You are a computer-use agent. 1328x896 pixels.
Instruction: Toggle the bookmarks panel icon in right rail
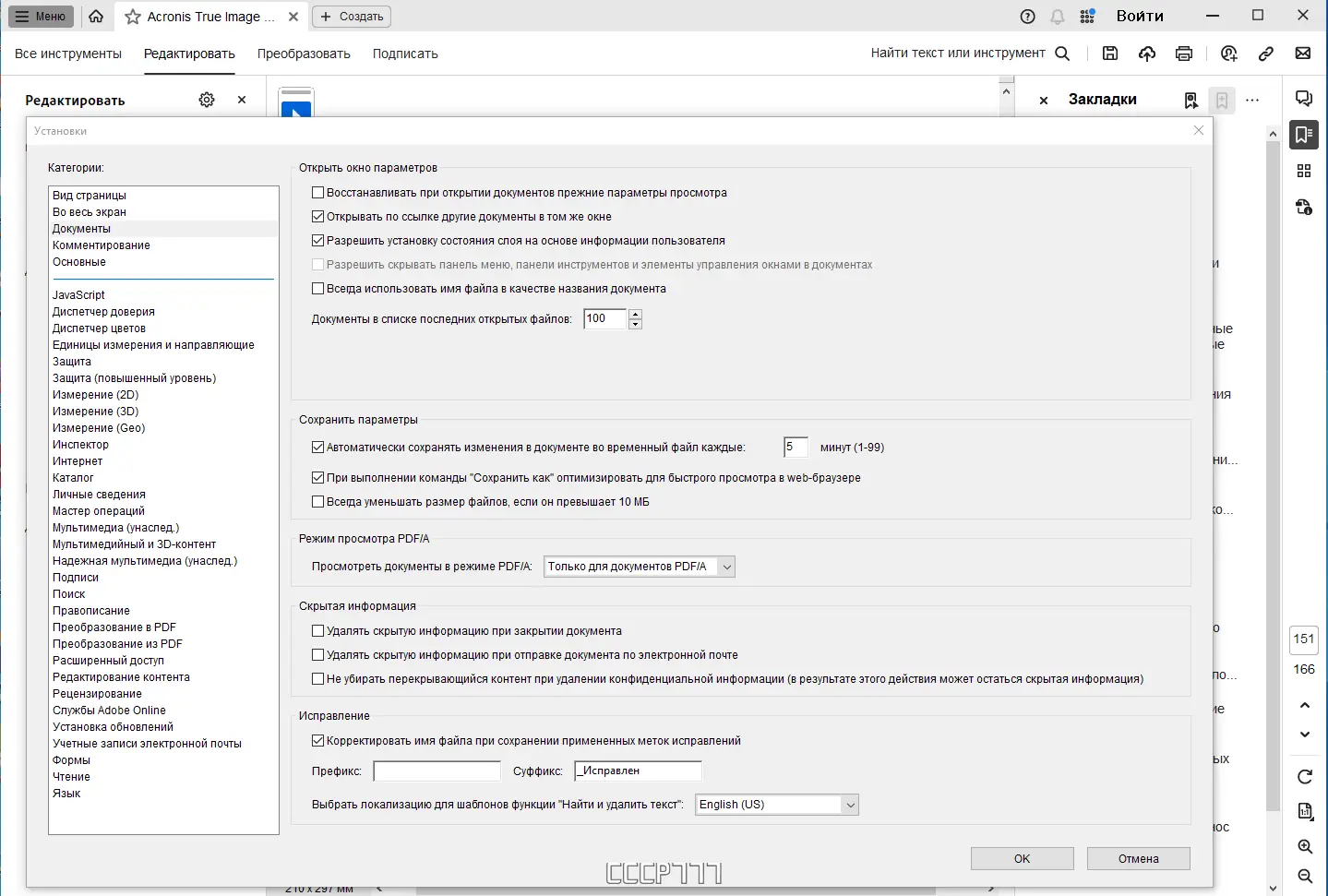pyautogui.click(x=1304, y=135)
